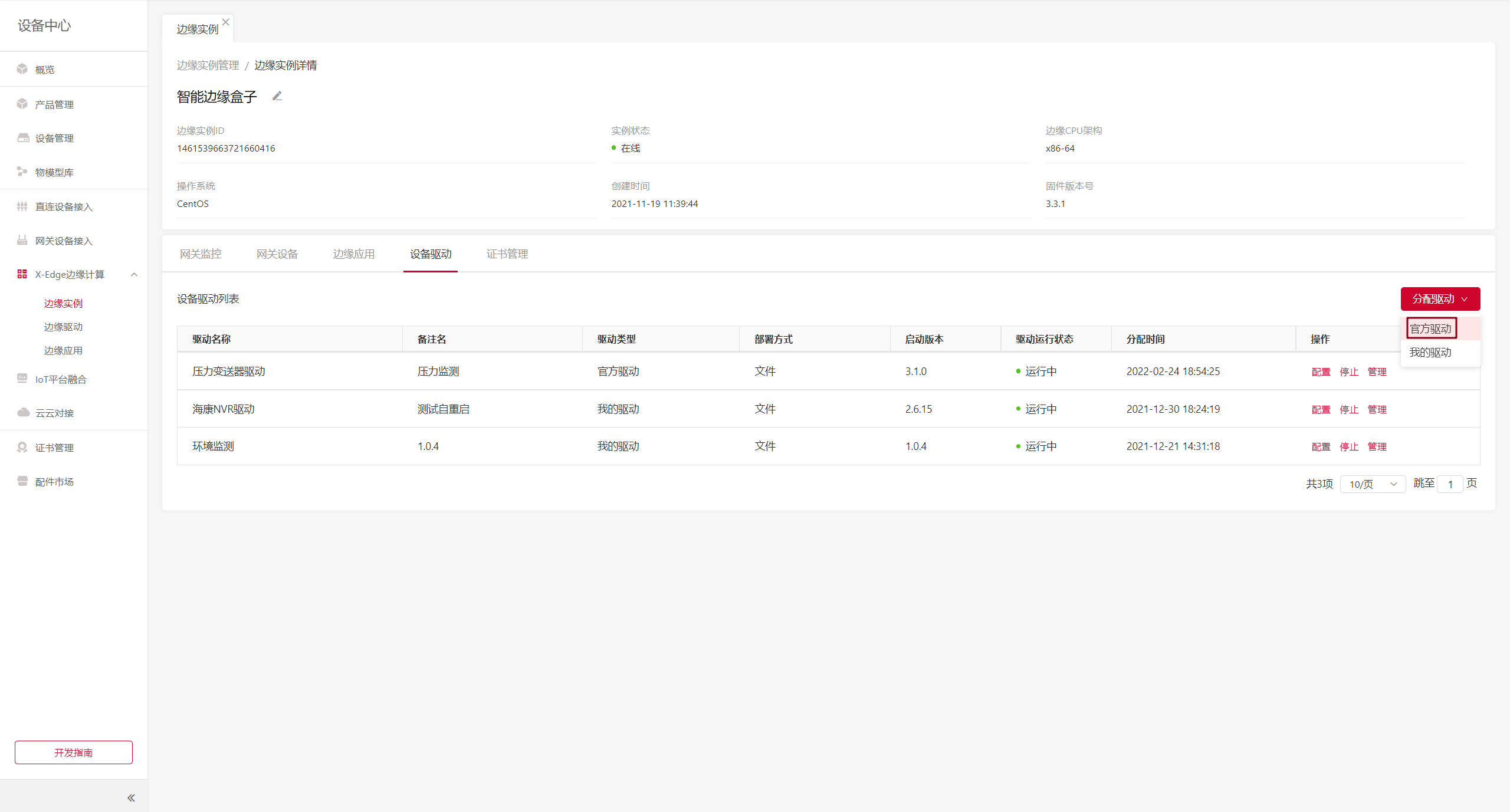Viewport: 1510px width, 812px height.
Task: Click 配置 for 海康NVR驱动 row
Action: click(x=1321, y=409)
